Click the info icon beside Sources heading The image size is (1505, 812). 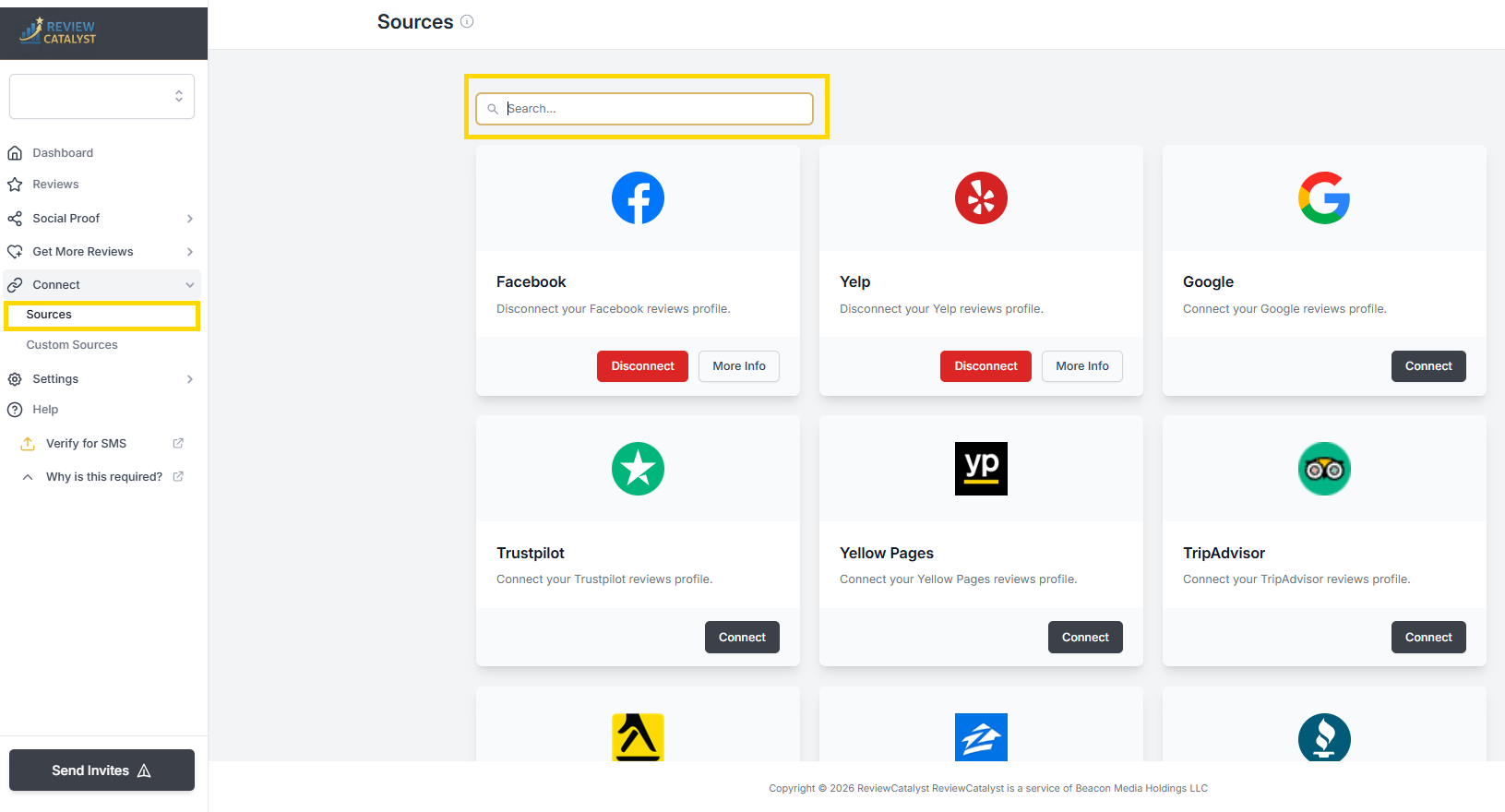point(467,21)
